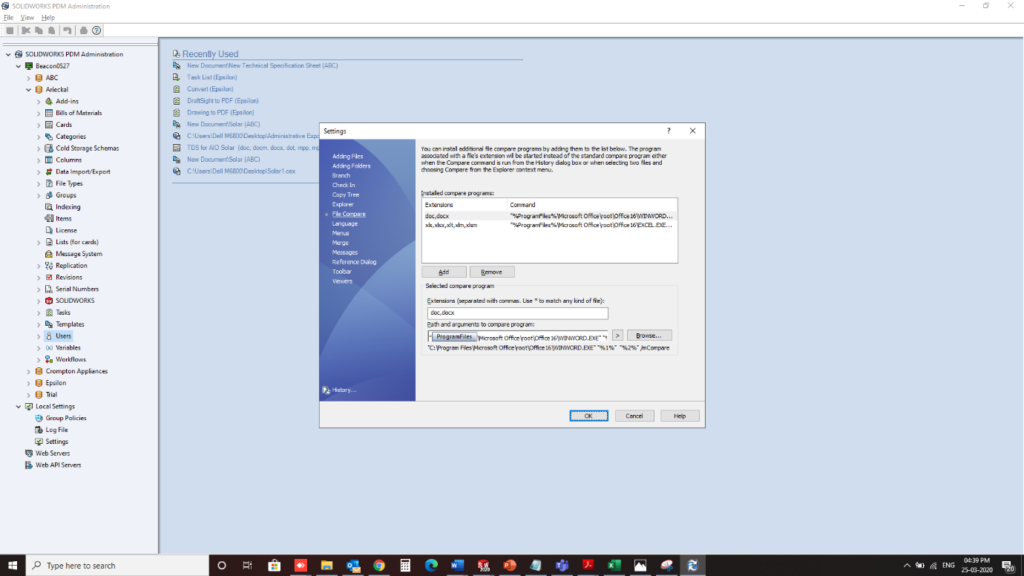Click the arrow button beside path field
The image size is (1024, 576).
(617, 336)
